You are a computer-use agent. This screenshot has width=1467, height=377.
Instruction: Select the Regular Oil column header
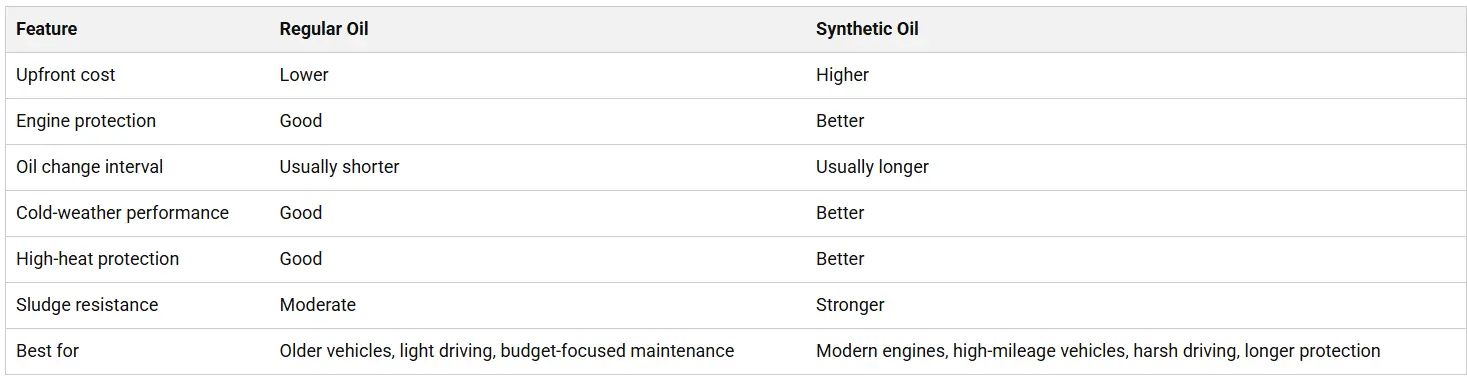(x=324, y=29)
